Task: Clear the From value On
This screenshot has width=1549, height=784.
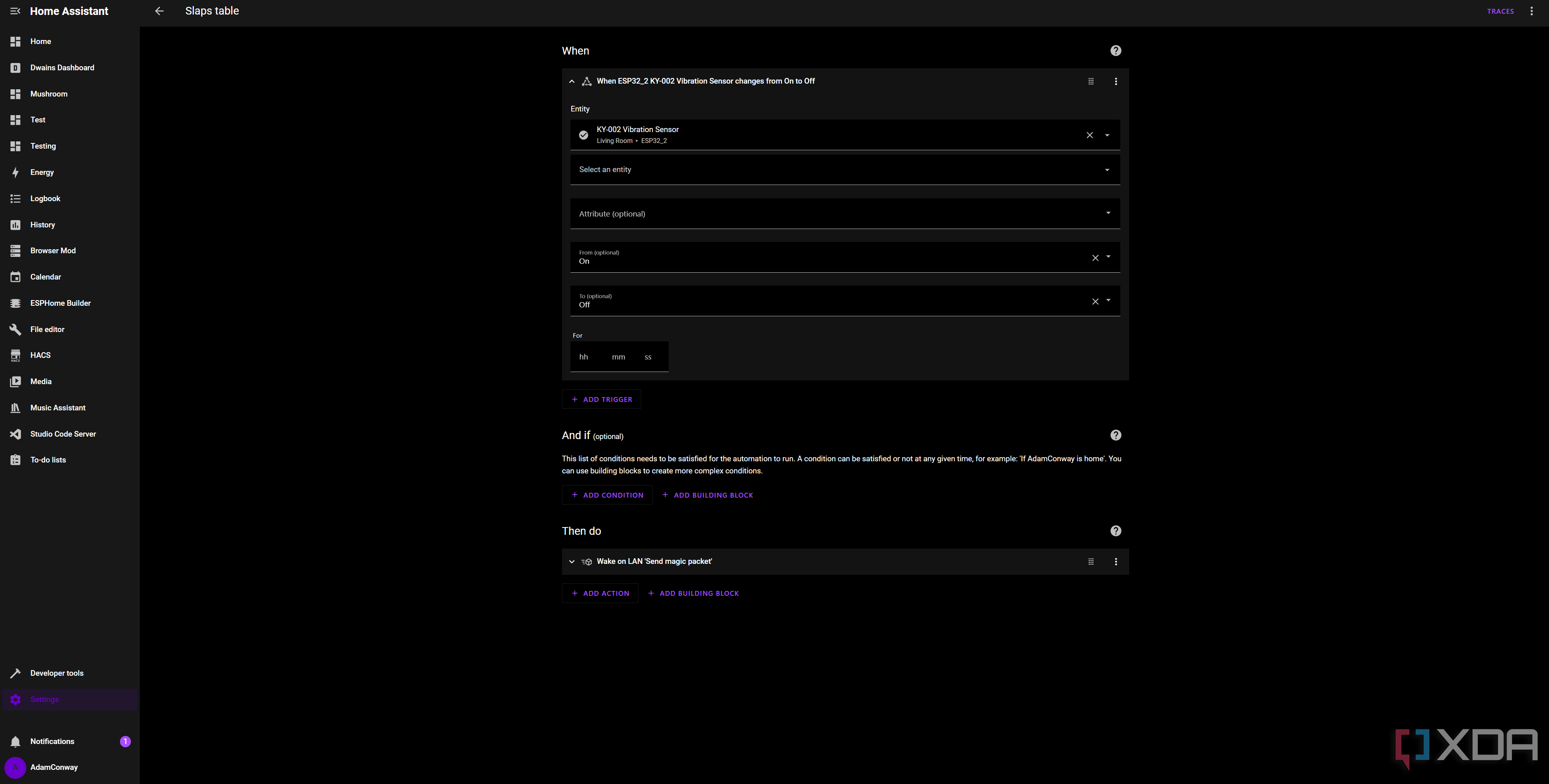Action: tap(1095, 258)
